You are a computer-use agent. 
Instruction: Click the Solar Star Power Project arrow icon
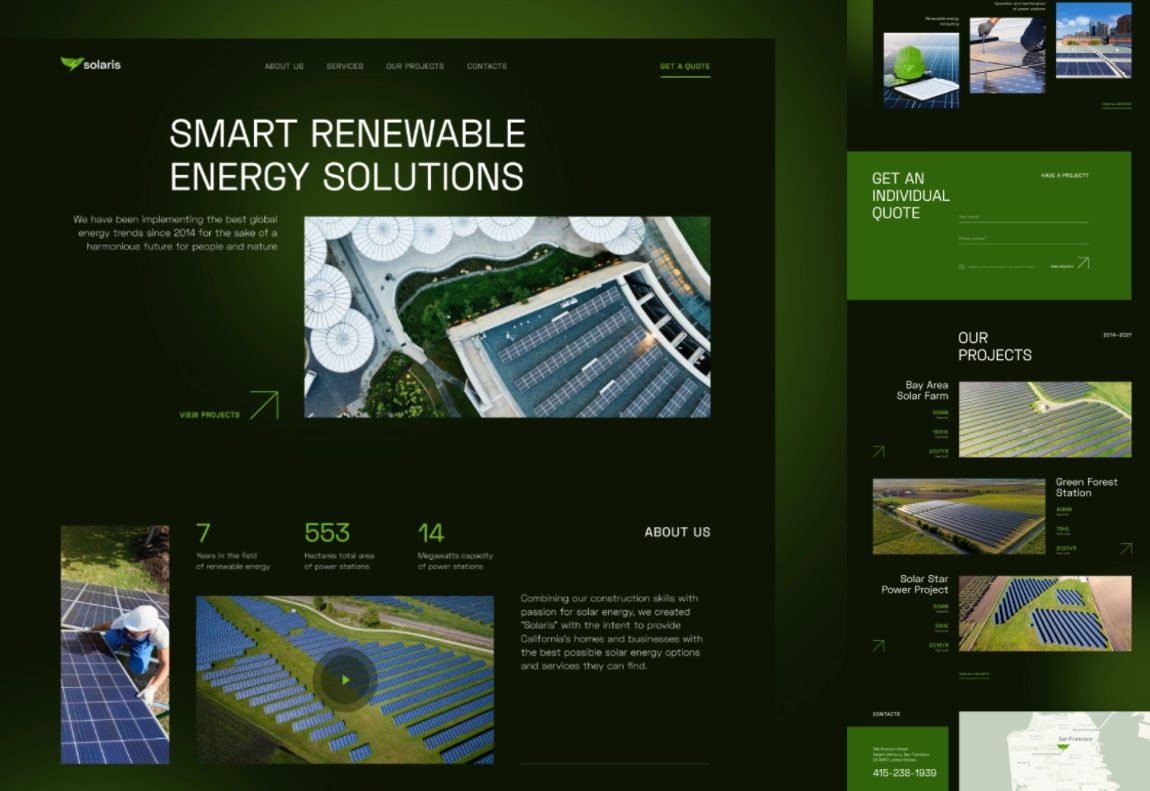(879, 645)
